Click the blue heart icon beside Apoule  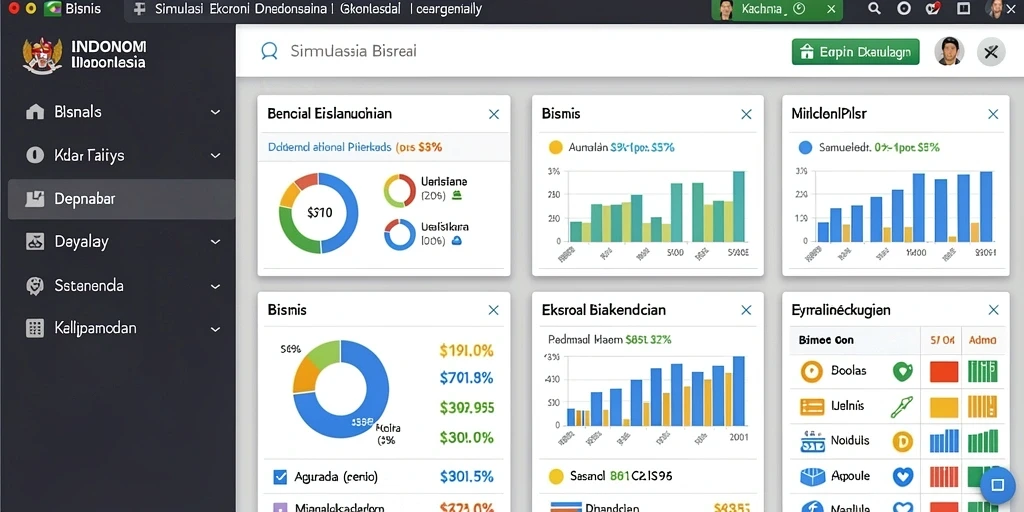tap(902, 476)
